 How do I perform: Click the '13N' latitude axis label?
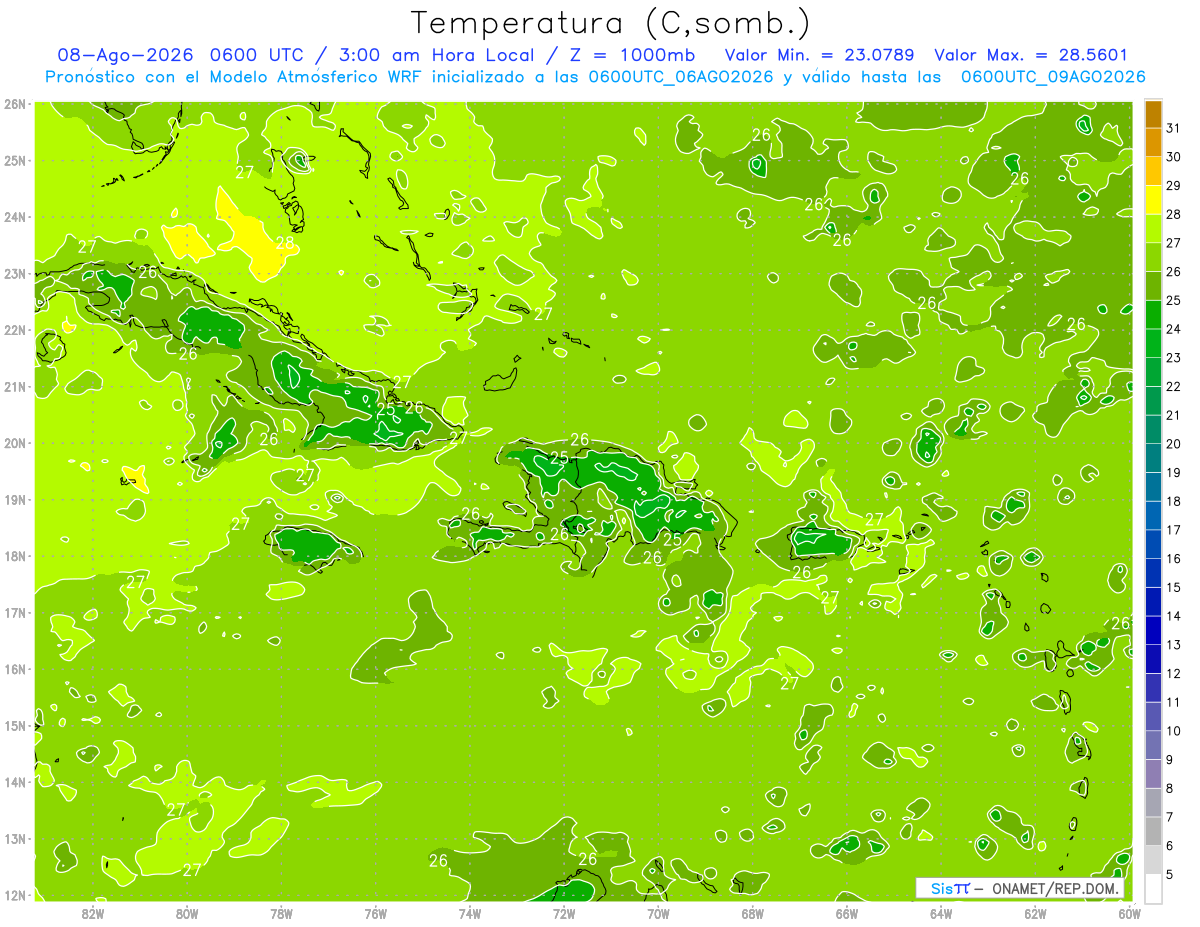15,839
